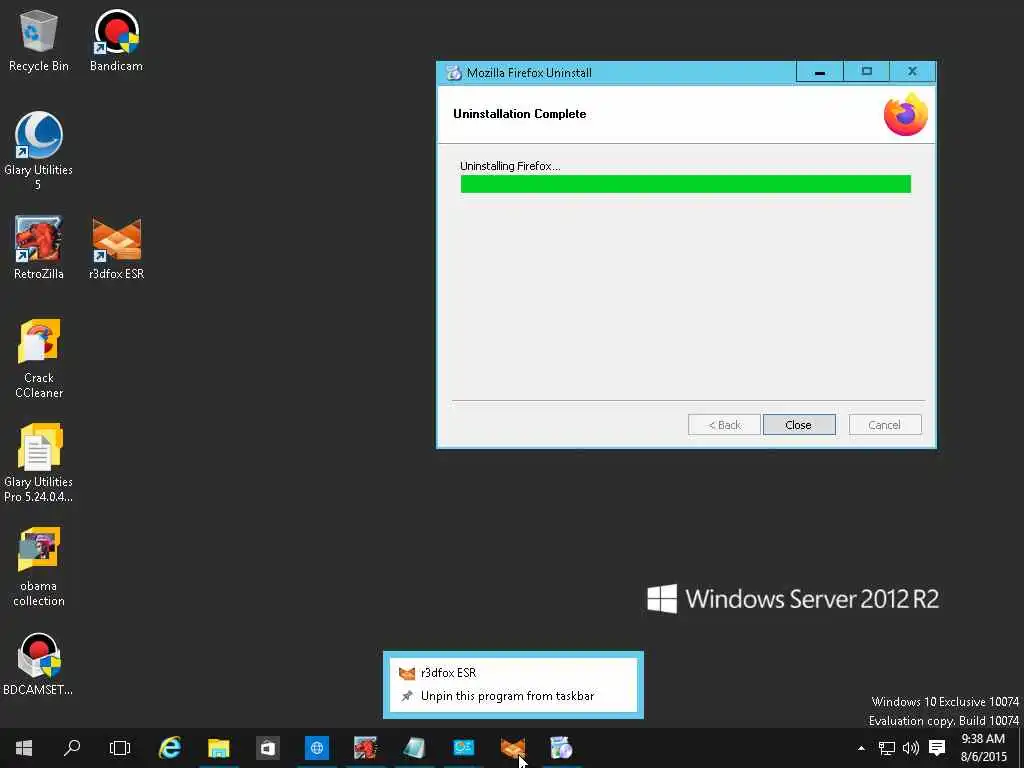Open File Explorer from the taskbar

(219, 748)
